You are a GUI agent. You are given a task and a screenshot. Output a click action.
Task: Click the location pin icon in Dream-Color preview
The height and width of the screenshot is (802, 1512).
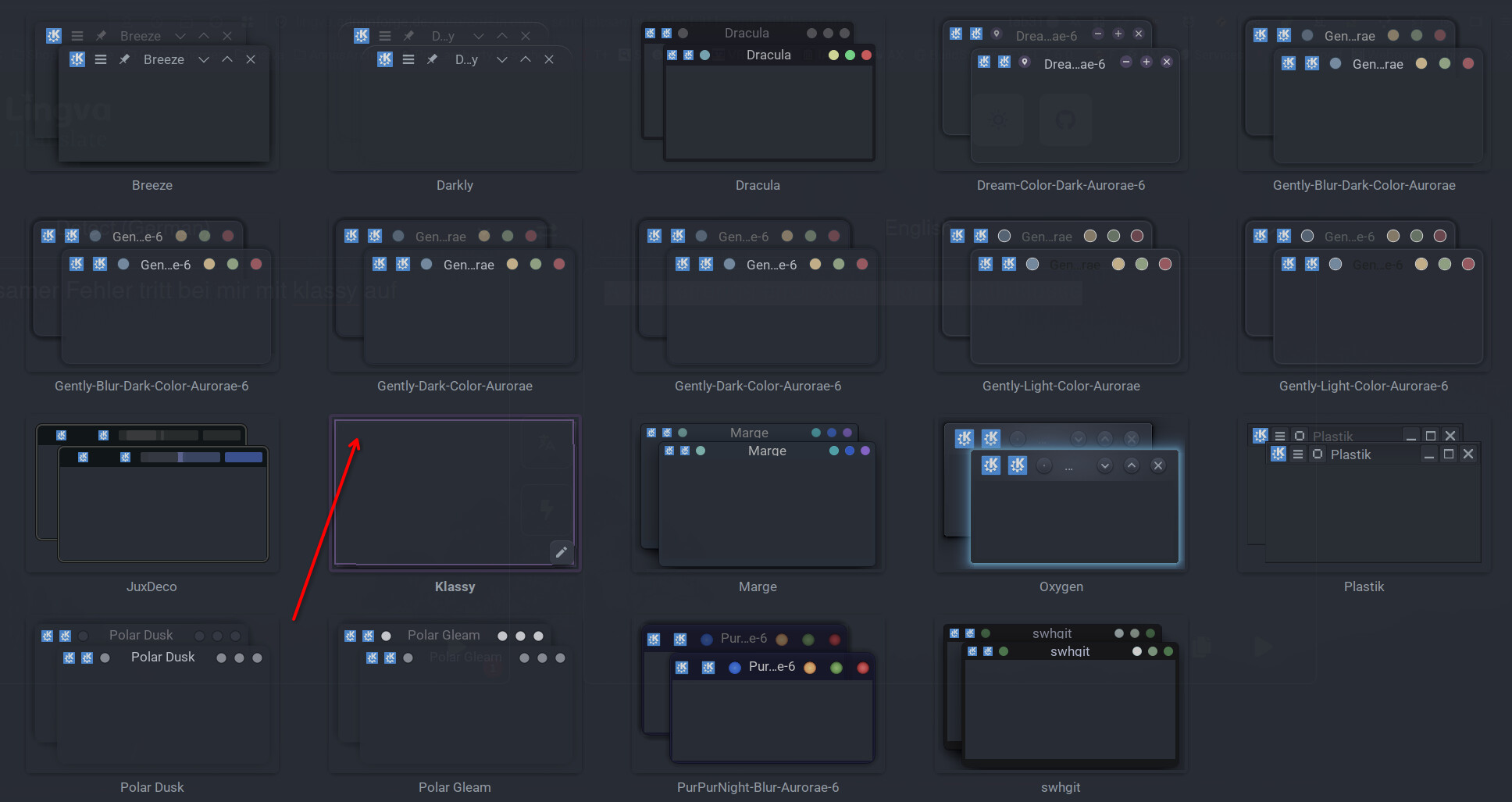click(1025, 62)
